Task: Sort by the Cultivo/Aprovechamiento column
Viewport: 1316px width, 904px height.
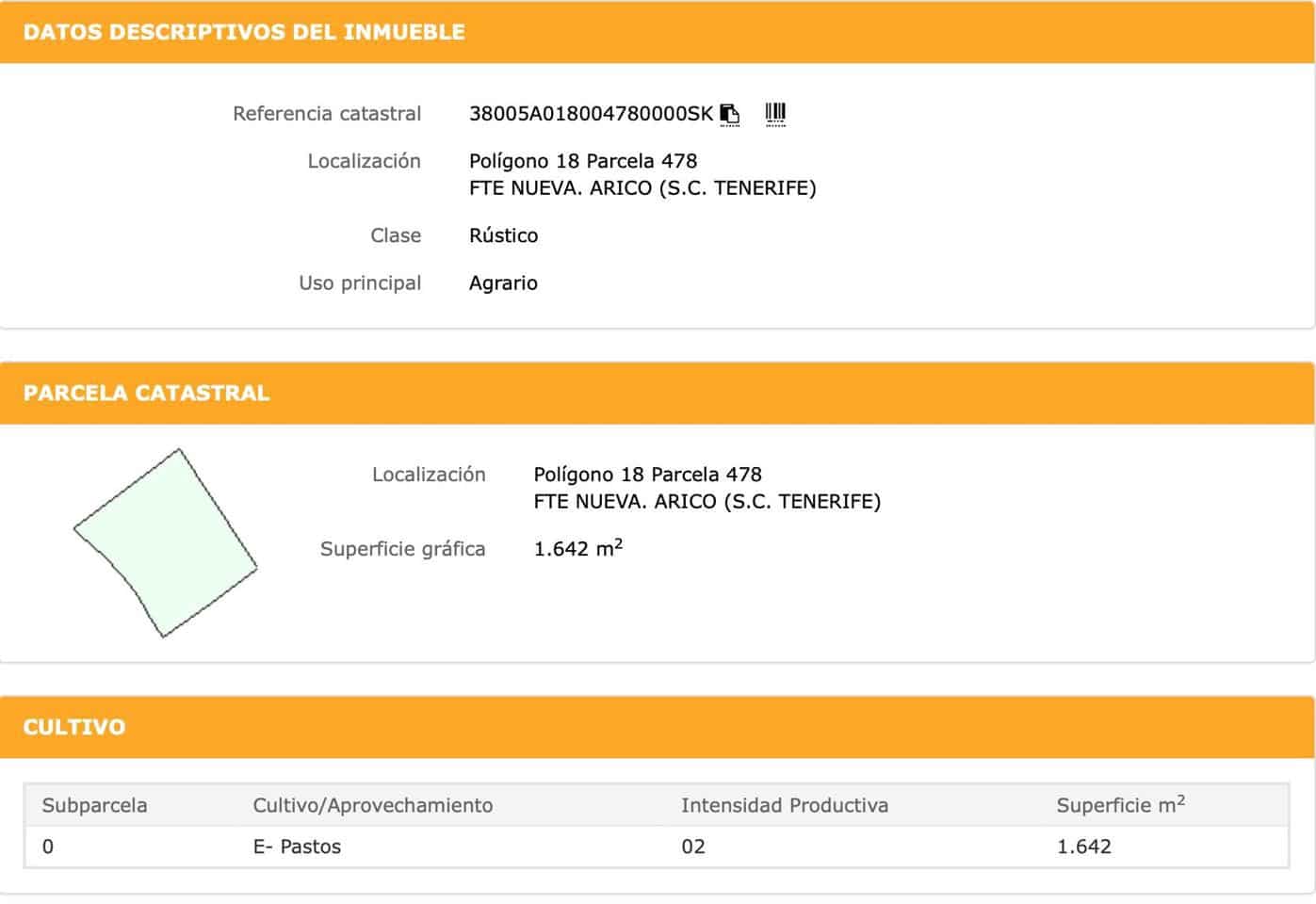Action: pyautogui.click(x=373, y=805)
